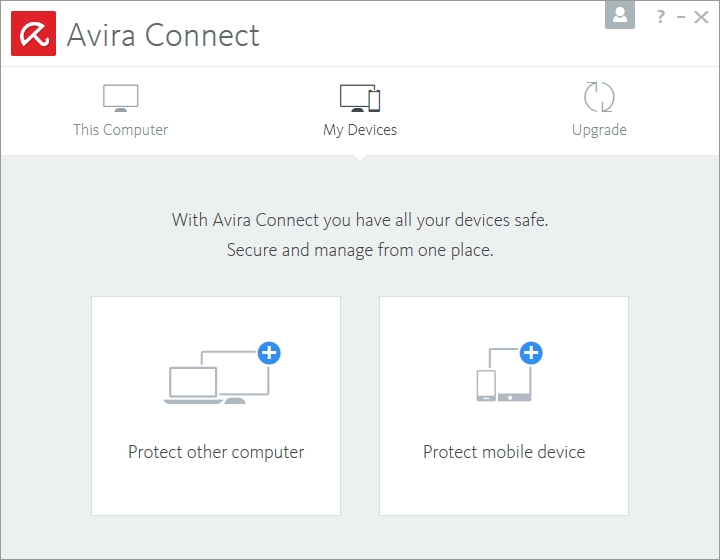This screenshot has height=560, width=720.
Task: Choose Protect other computer
Action: (x=216, y=452)
